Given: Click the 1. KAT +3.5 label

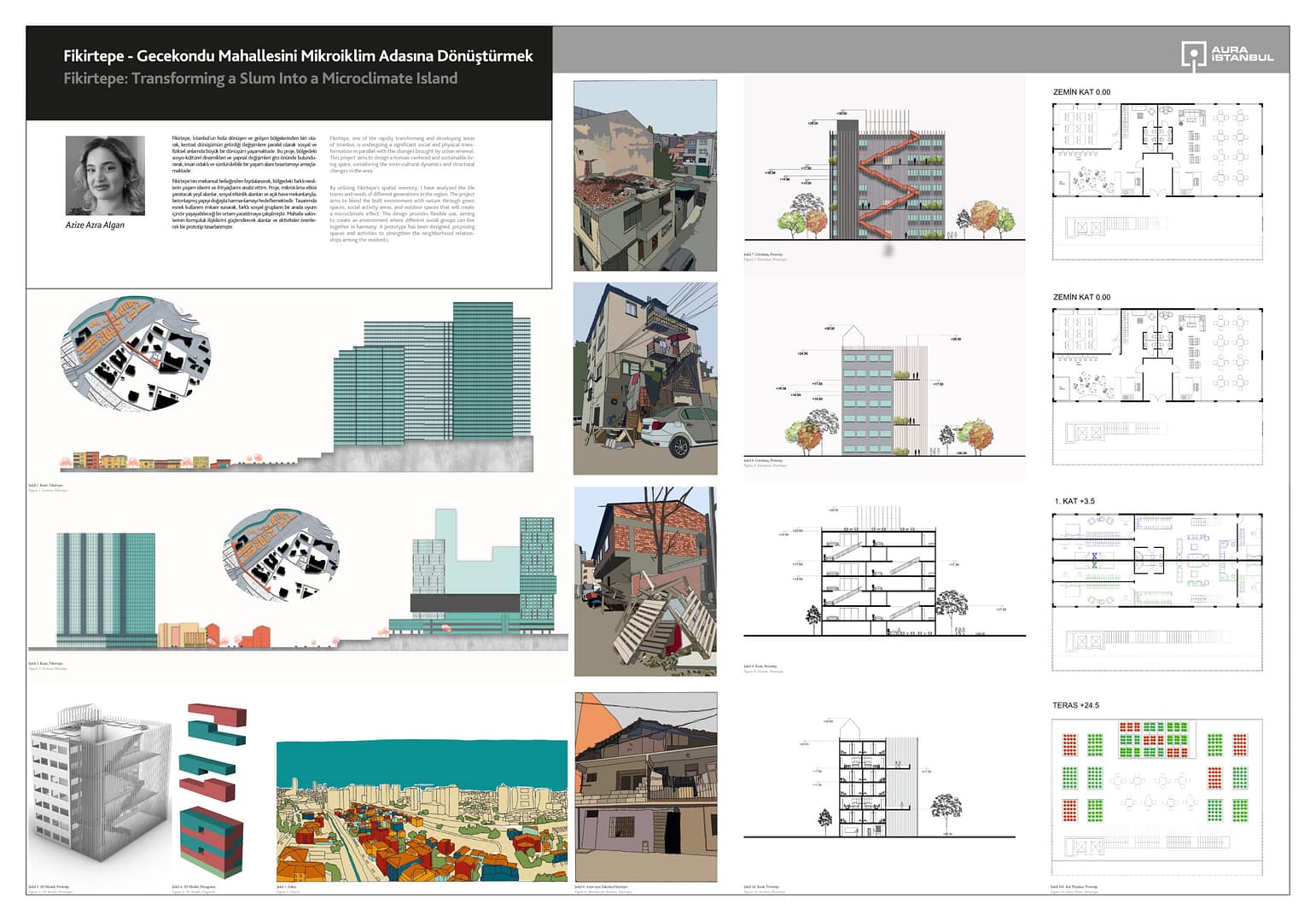Looking at the screenshot, I should (x=1074, y=502).
